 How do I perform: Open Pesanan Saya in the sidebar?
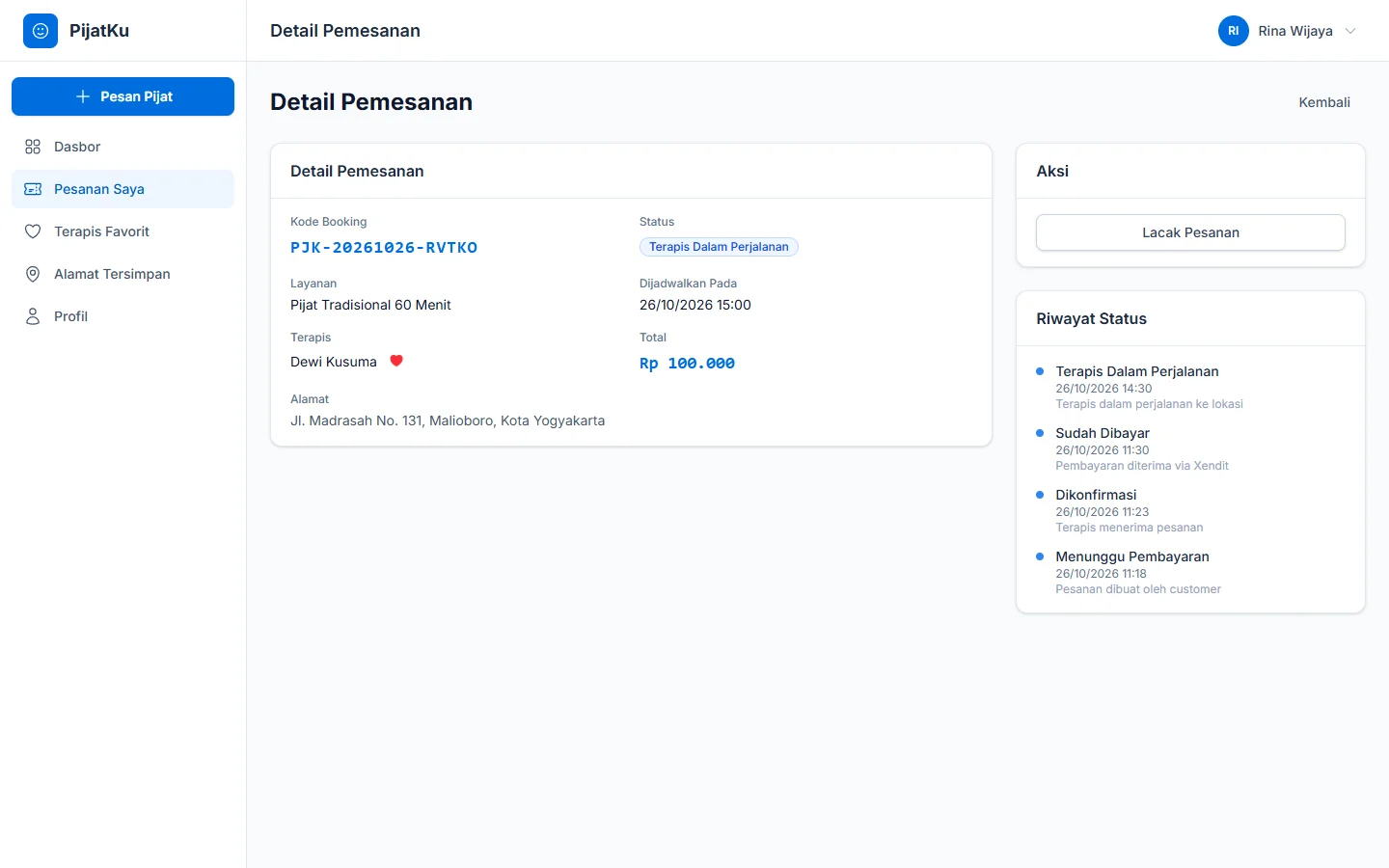pyautogui.click(x=123, y=189)
